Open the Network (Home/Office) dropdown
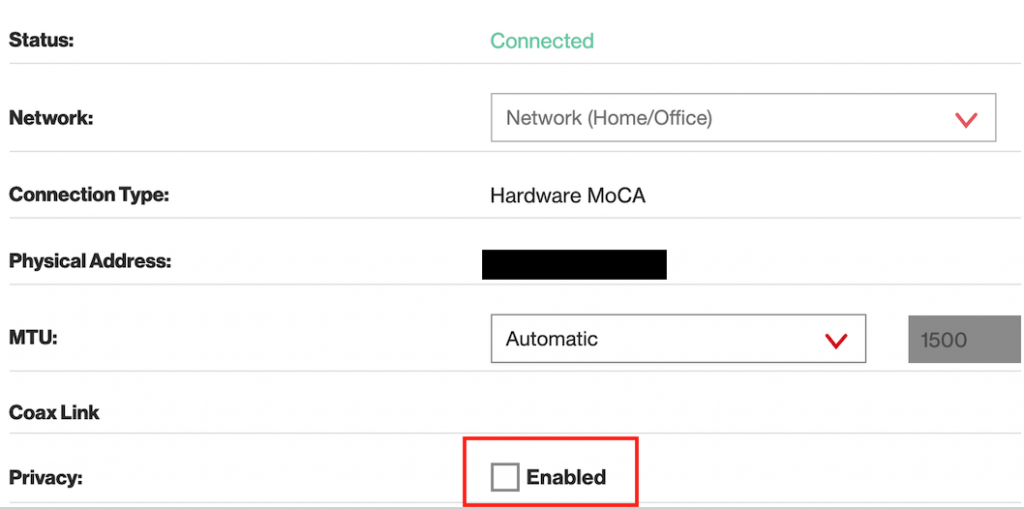The height and width of the screenshot is (509, 1024). click(742, 118)
